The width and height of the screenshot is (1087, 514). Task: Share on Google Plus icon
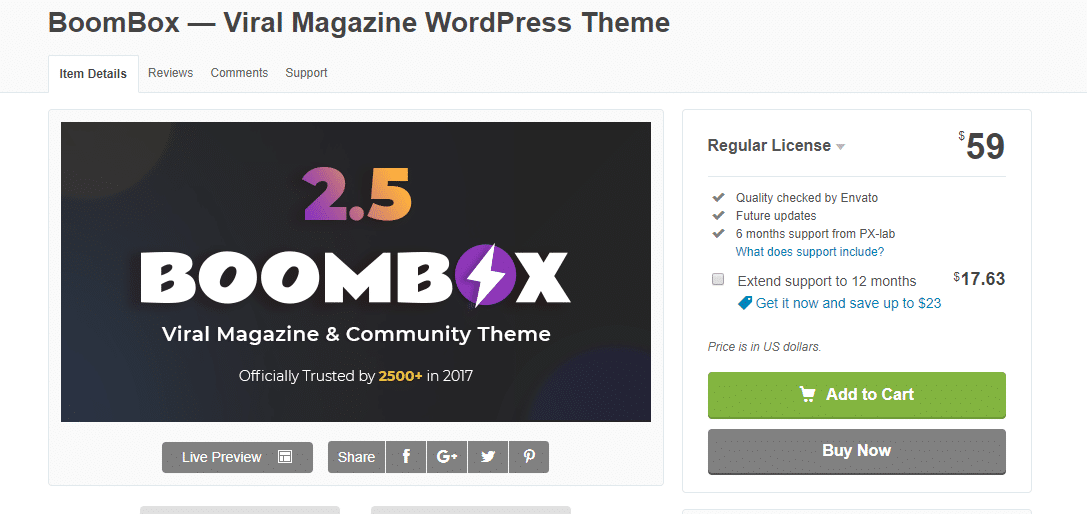[x=447, y=456]
